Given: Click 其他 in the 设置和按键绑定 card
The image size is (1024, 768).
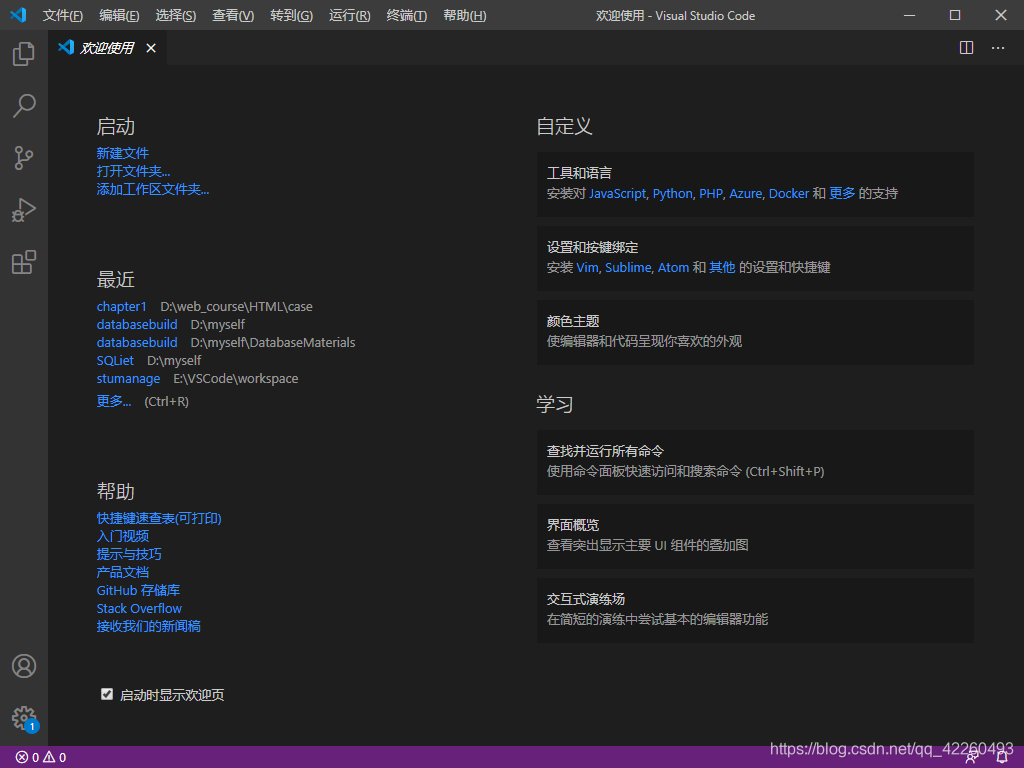Looking at the screenshot, I should [x=722, y=267].
